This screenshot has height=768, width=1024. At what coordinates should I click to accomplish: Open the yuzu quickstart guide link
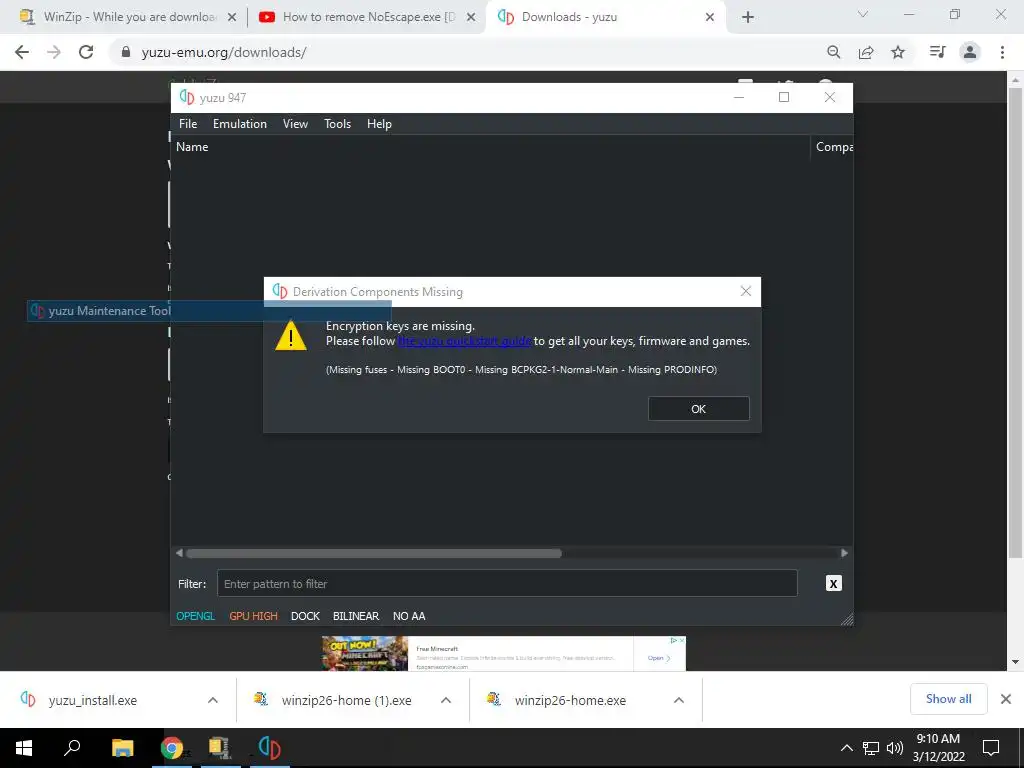point(464,341)
